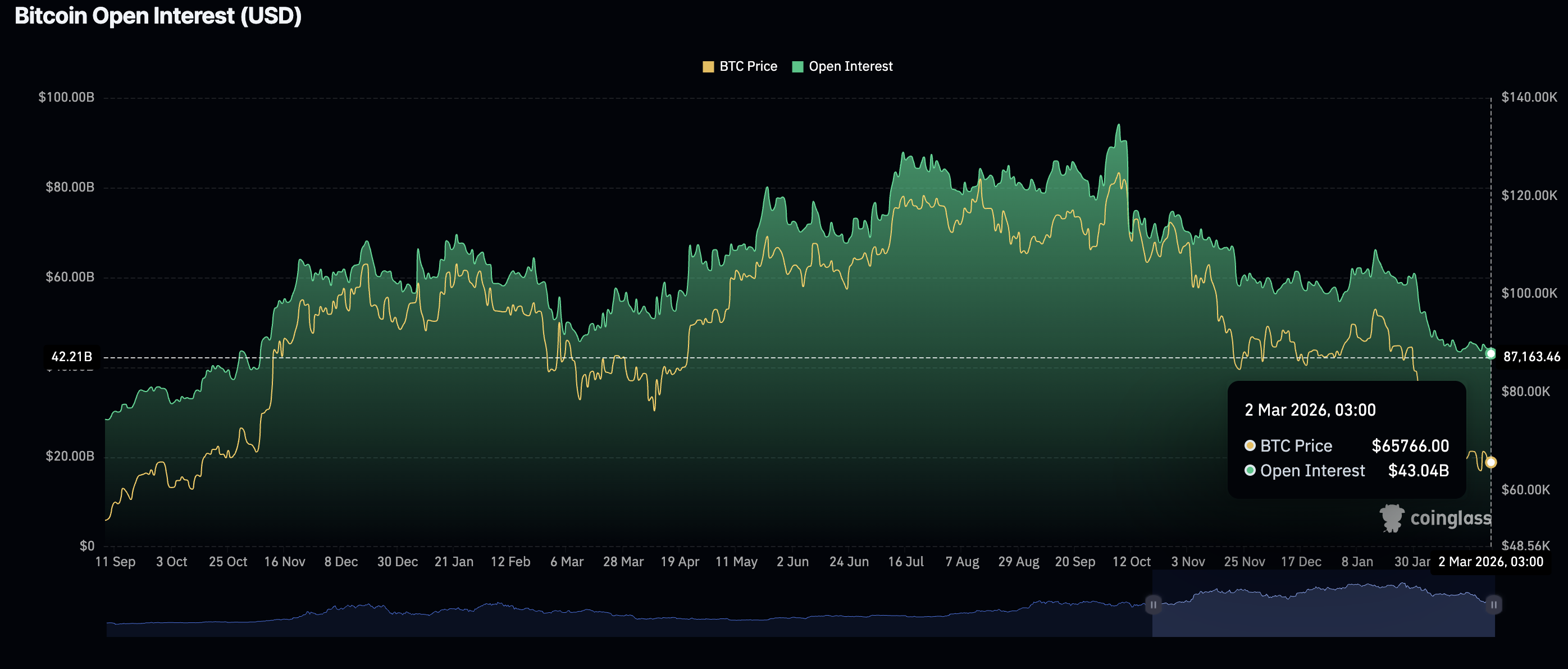
Task: Click the 42.21B axis value label
Action: [x=72, y=357]
